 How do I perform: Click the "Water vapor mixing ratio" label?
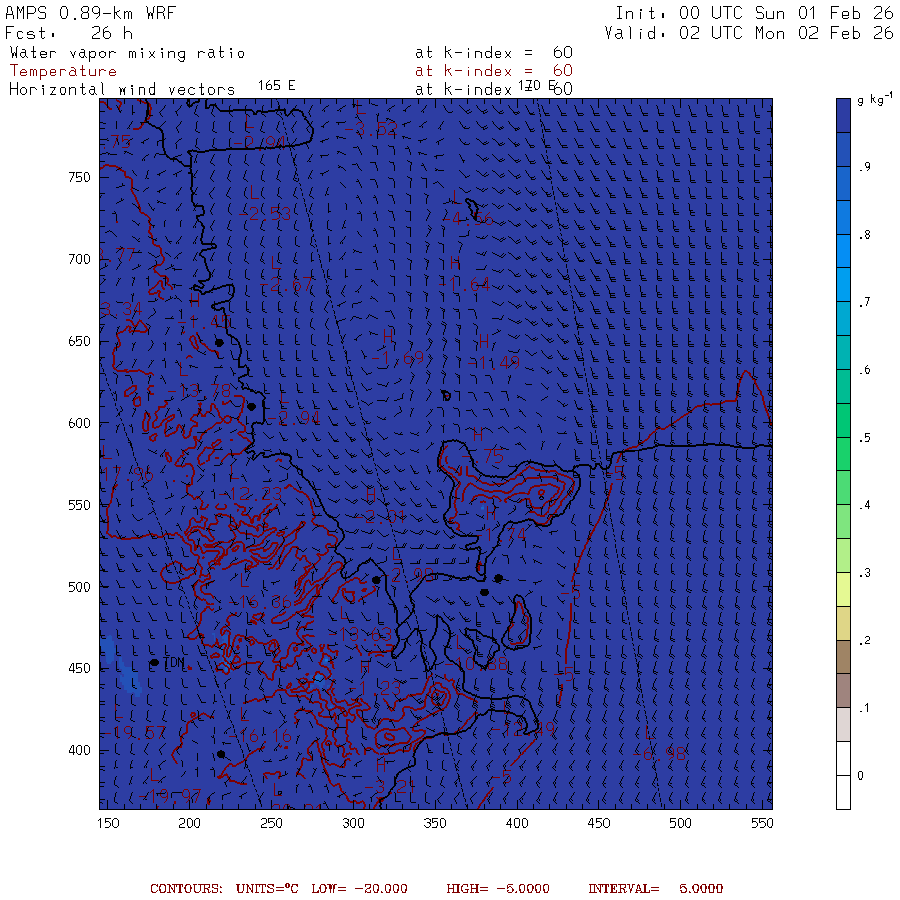click(127, 53)
